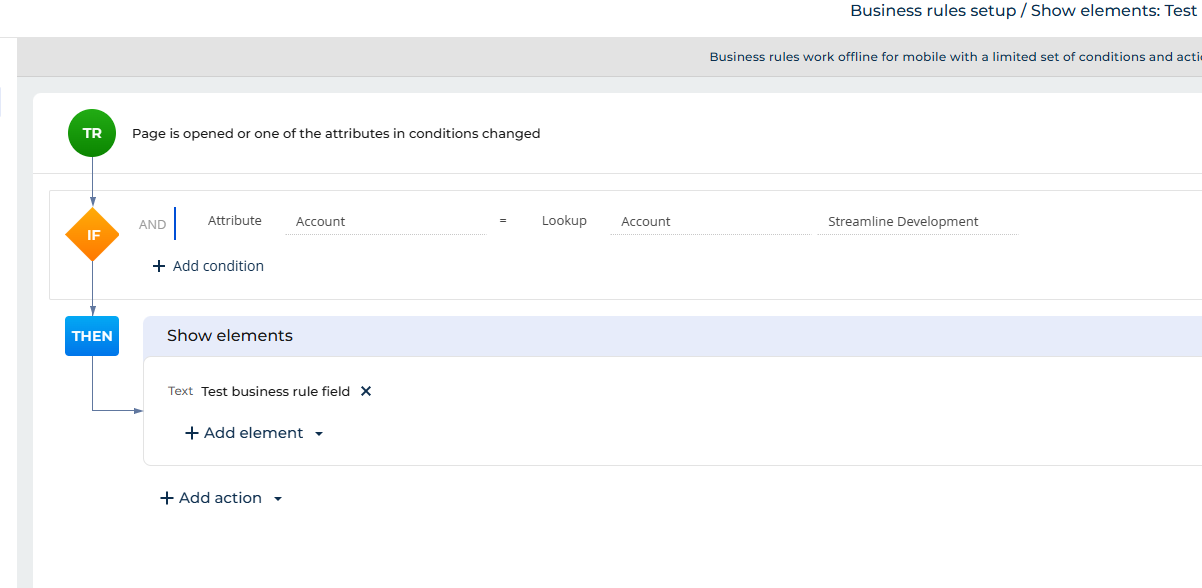Change the equals comparison operator

[x=503, y=221]
